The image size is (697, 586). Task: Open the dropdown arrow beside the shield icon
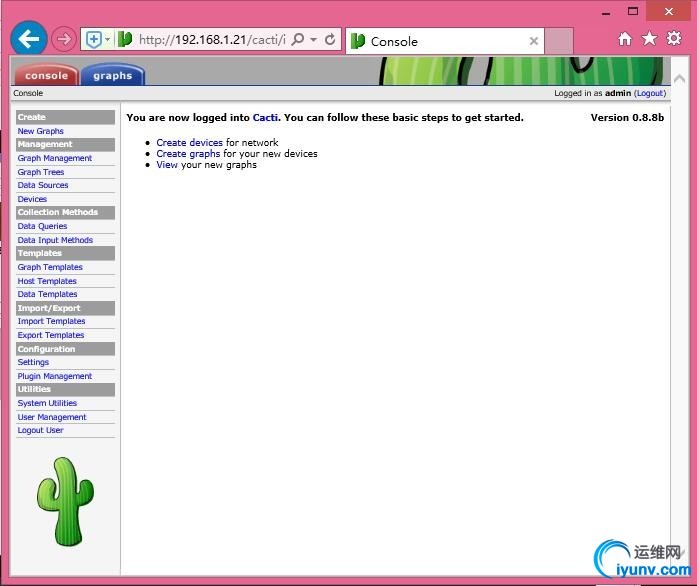click(x=108, y=40)
